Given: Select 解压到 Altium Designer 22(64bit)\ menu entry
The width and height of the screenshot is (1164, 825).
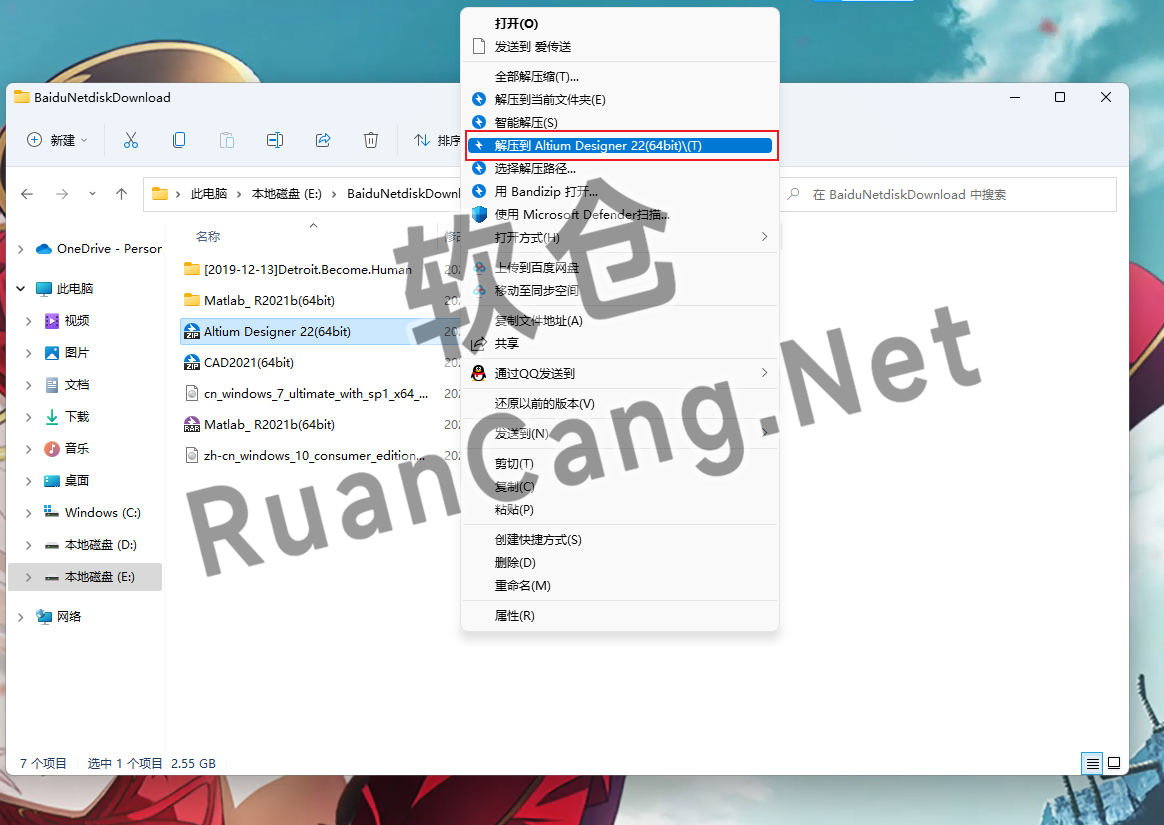Looking at the screenshot, I should click(x=598, y=146).
